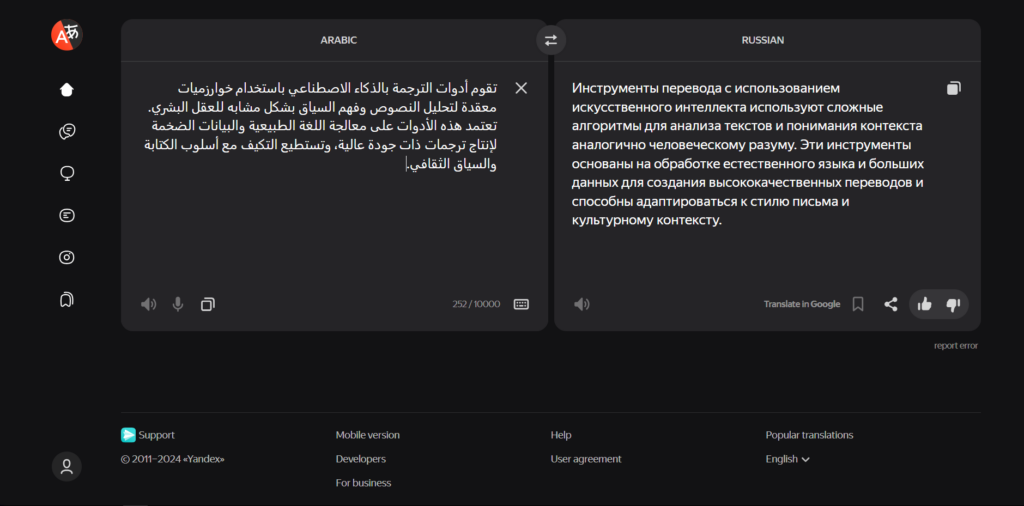Swap Arabic and Russian languages
The height and width of the screenshot is (506, 1024).
(x=551, y=40)
